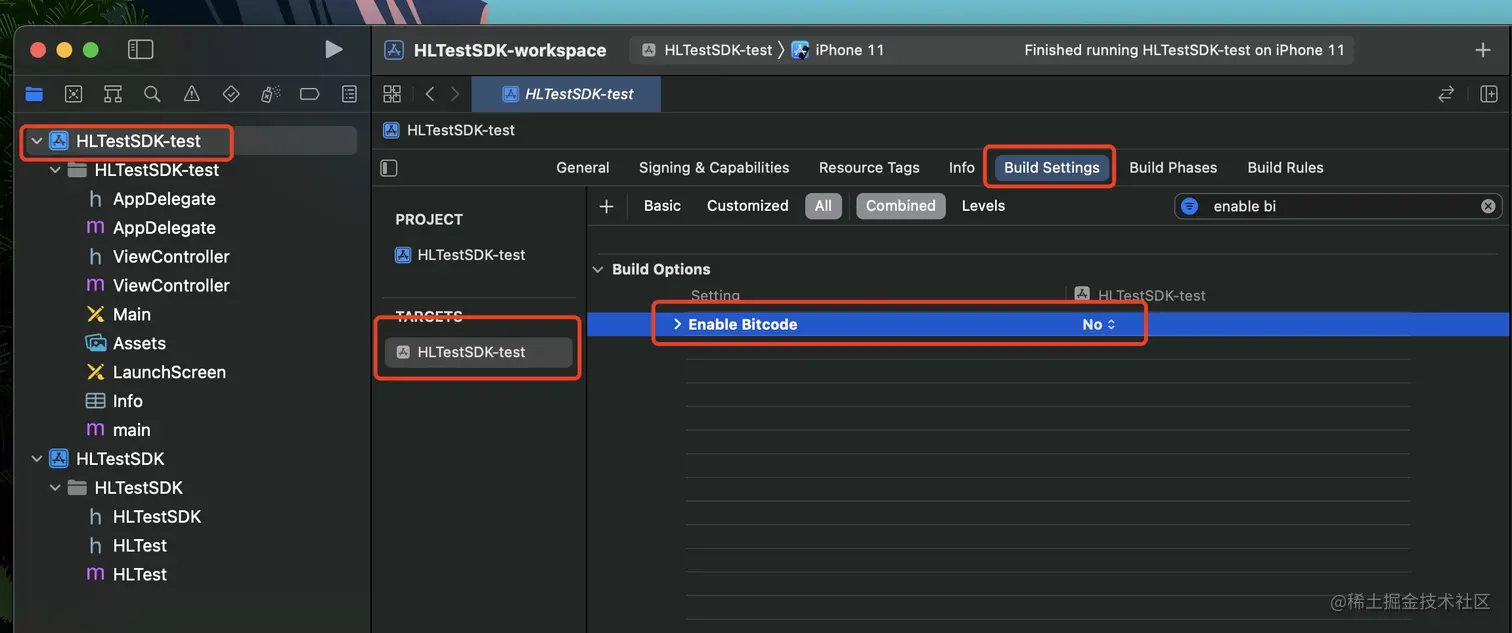This screenshot has width=1512, height=633.
Task: Open the Info tab
Action: [962, 168]
